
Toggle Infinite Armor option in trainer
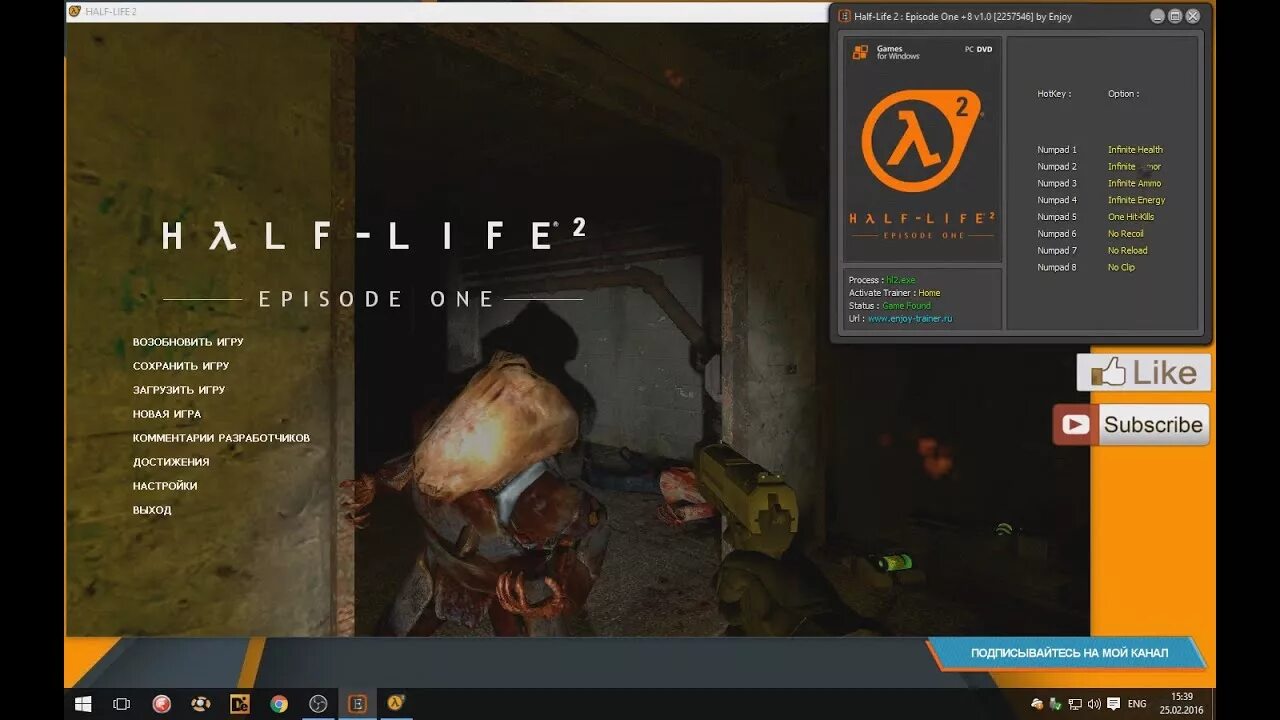[1134, 167]
